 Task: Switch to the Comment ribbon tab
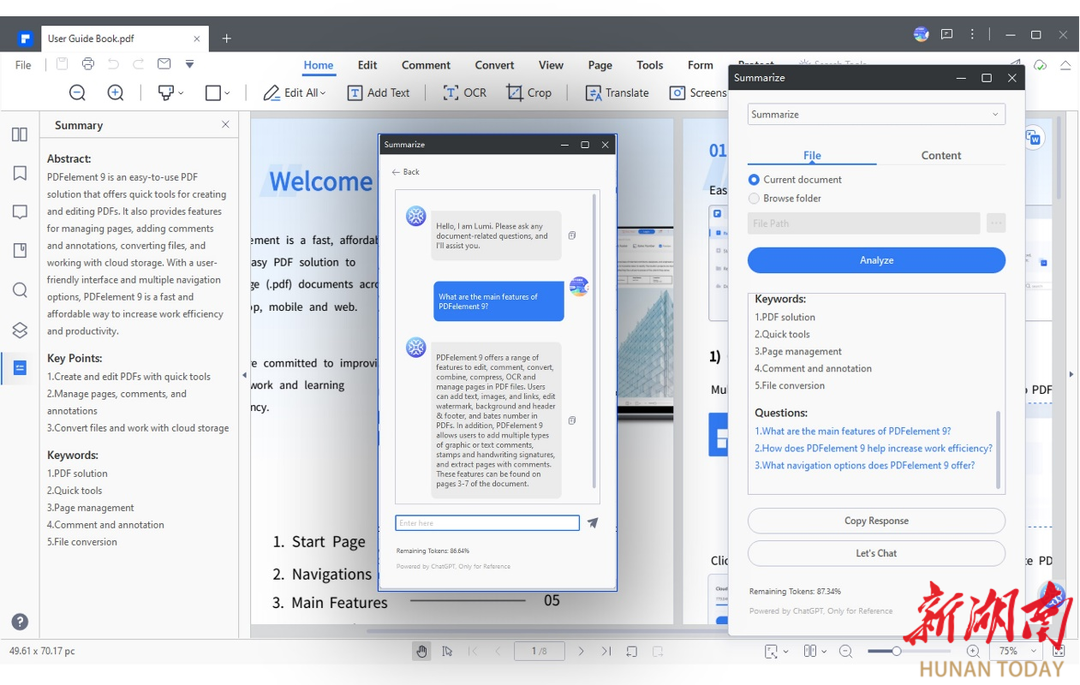tap(426, 65)
